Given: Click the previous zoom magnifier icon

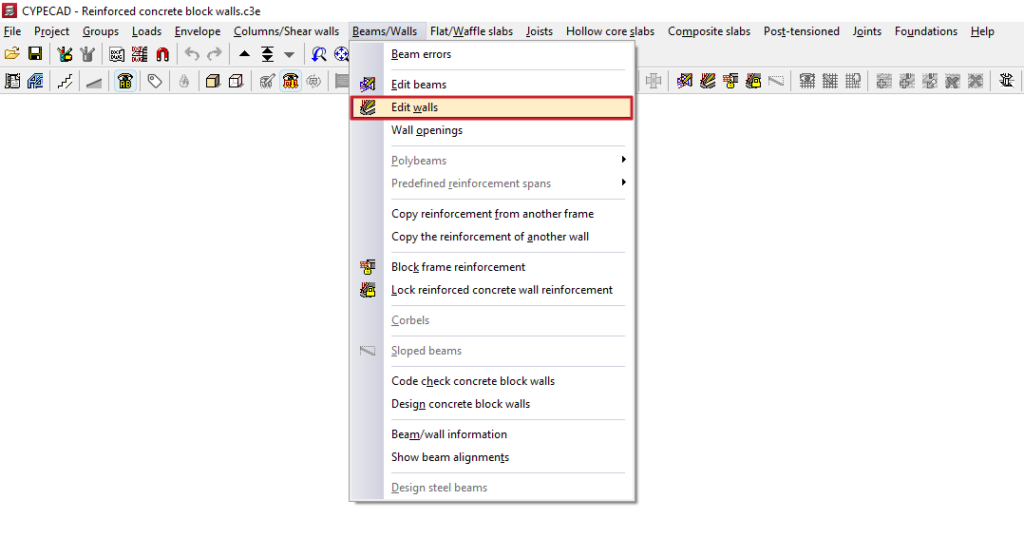Looking at the screenshot, I should (x=319, y=54).
